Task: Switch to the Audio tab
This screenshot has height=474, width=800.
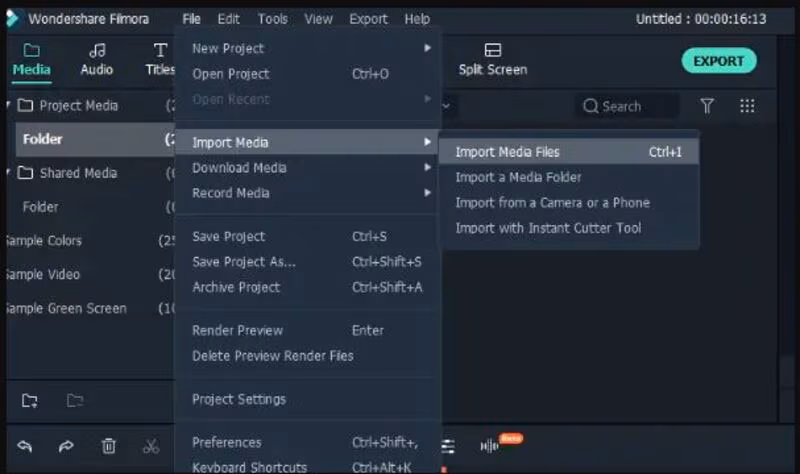Action: (97, 60)
